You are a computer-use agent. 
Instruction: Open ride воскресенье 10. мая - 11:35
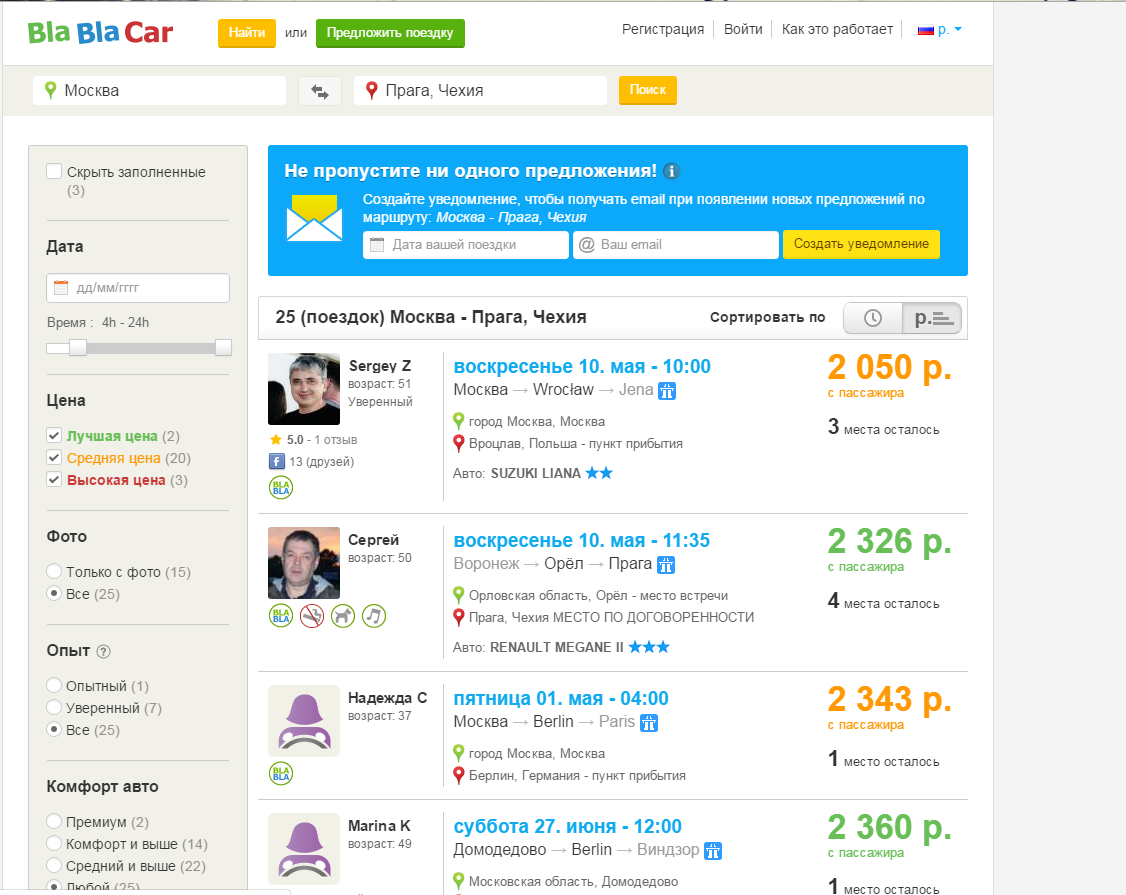[x=582, y=540]
